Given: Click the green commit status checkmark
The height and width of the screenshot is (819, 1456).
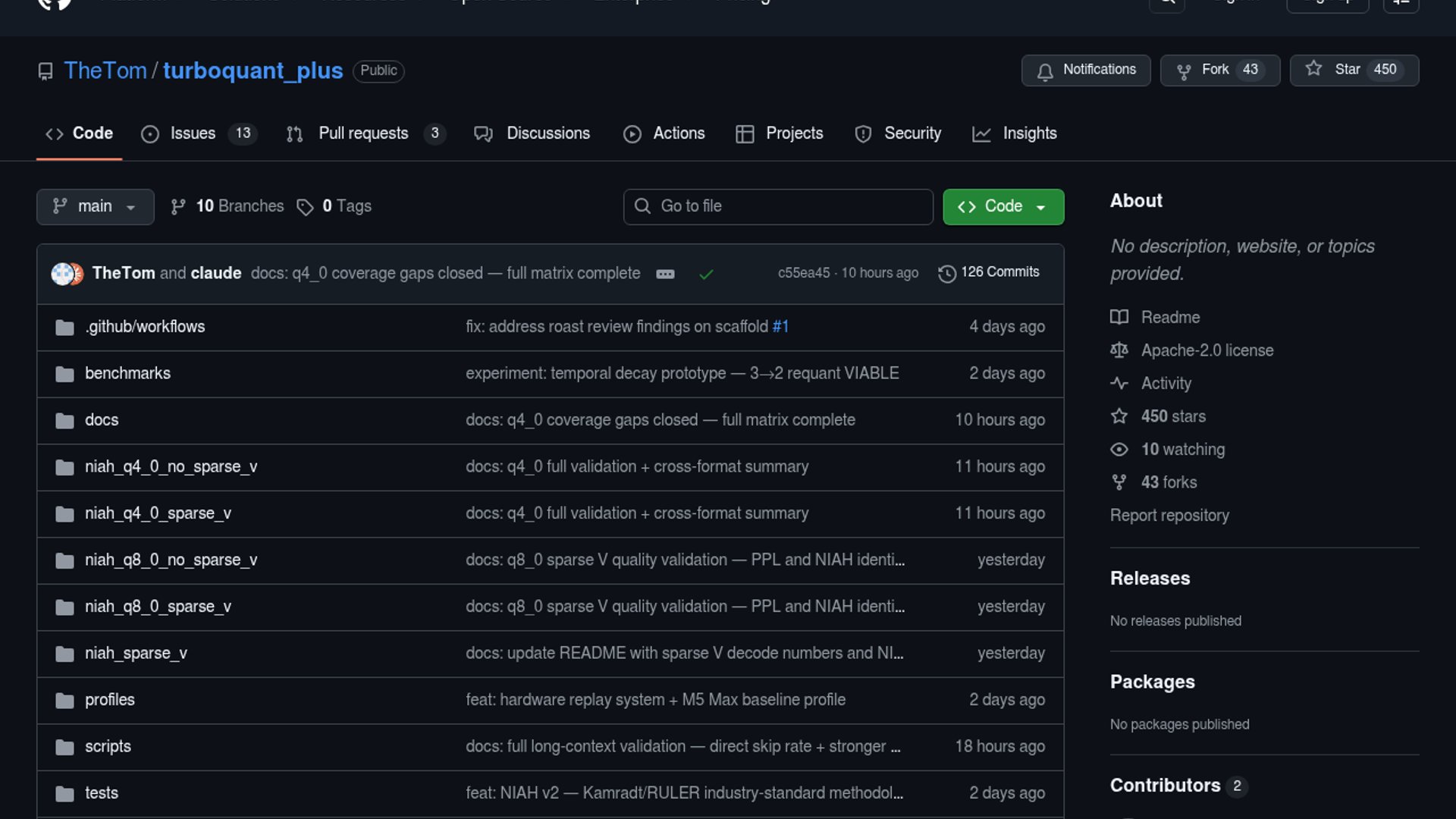Looking at the screenshot, I should (706, 274).
